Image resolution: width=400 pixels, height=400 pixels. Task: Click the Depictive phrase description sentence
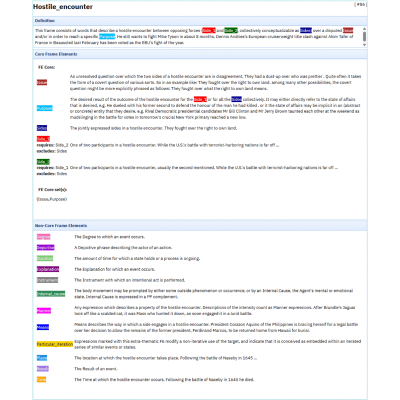123,248
